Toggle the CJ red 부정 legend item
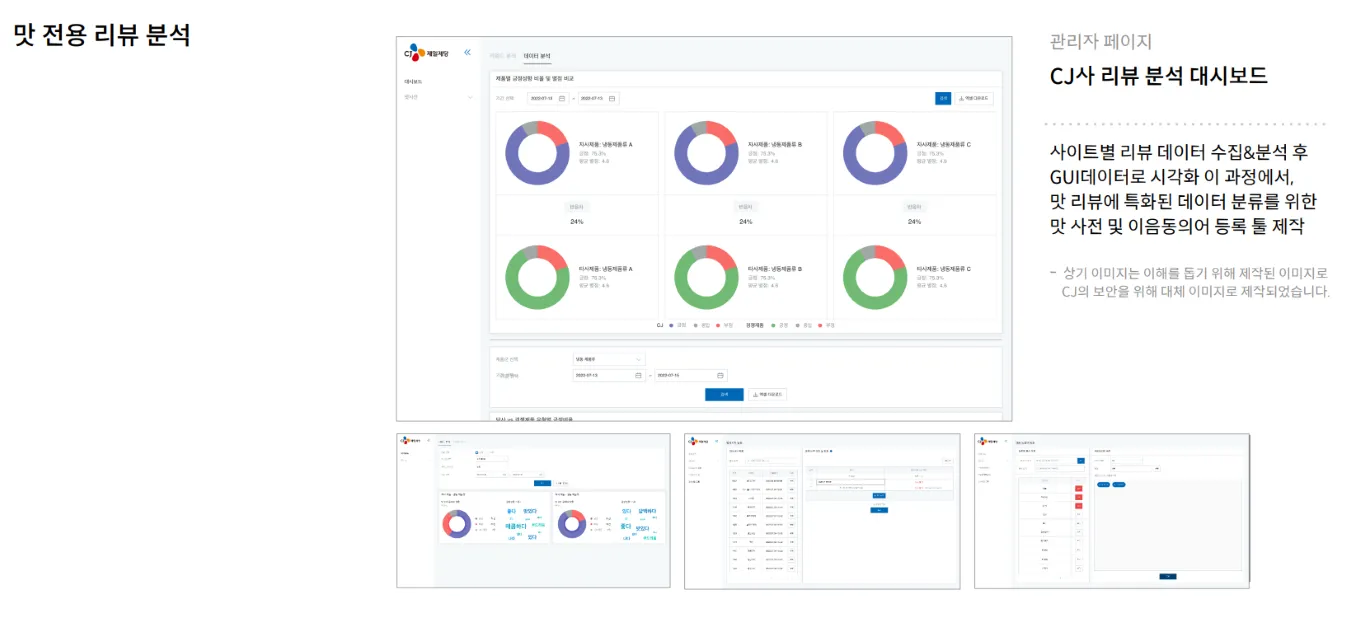The height and width of the screenshot is (642, 1366). coord(725,325)
